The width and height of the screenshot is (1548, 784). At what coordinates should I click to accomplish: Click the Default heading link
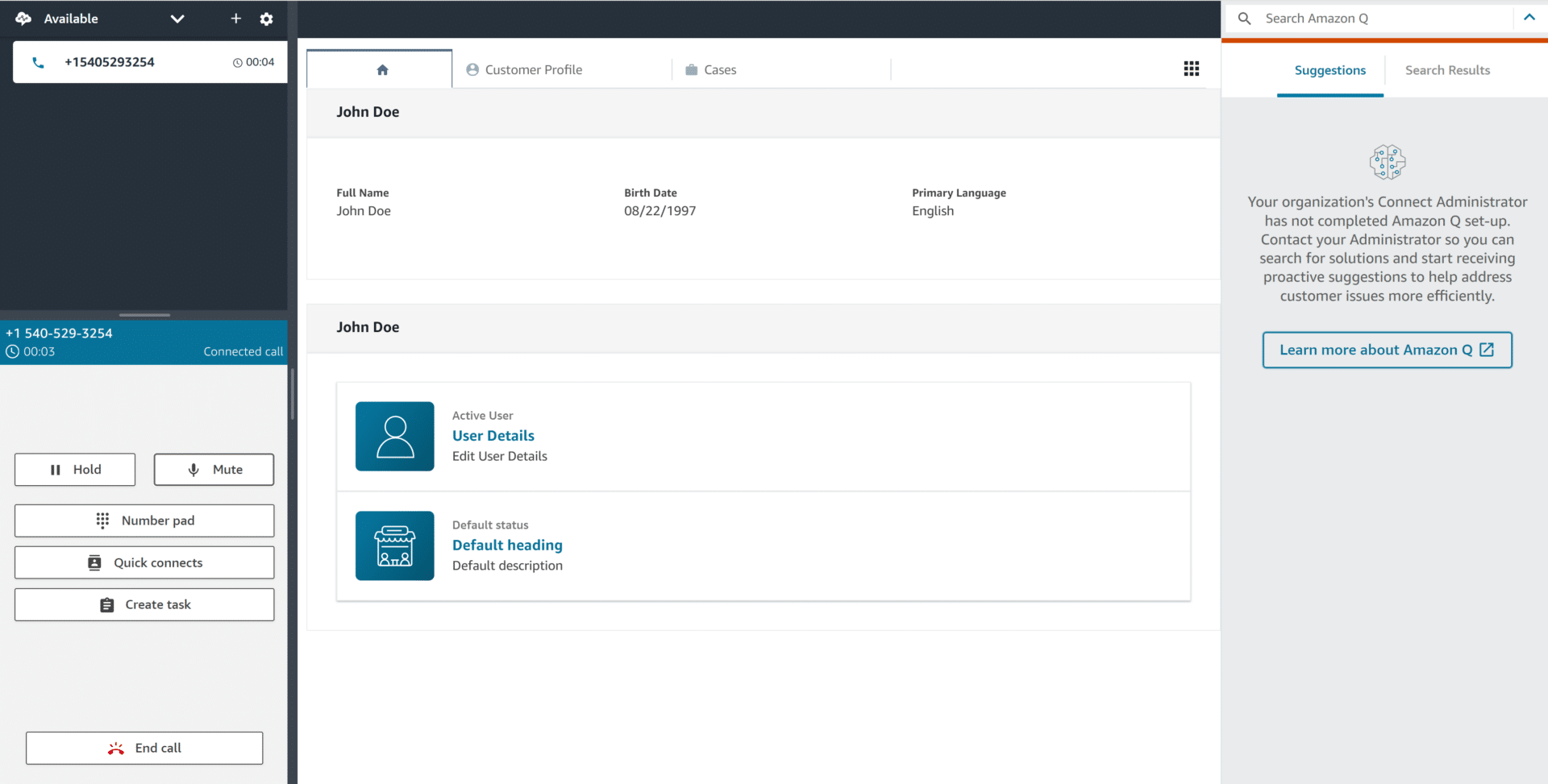[507, 545]
